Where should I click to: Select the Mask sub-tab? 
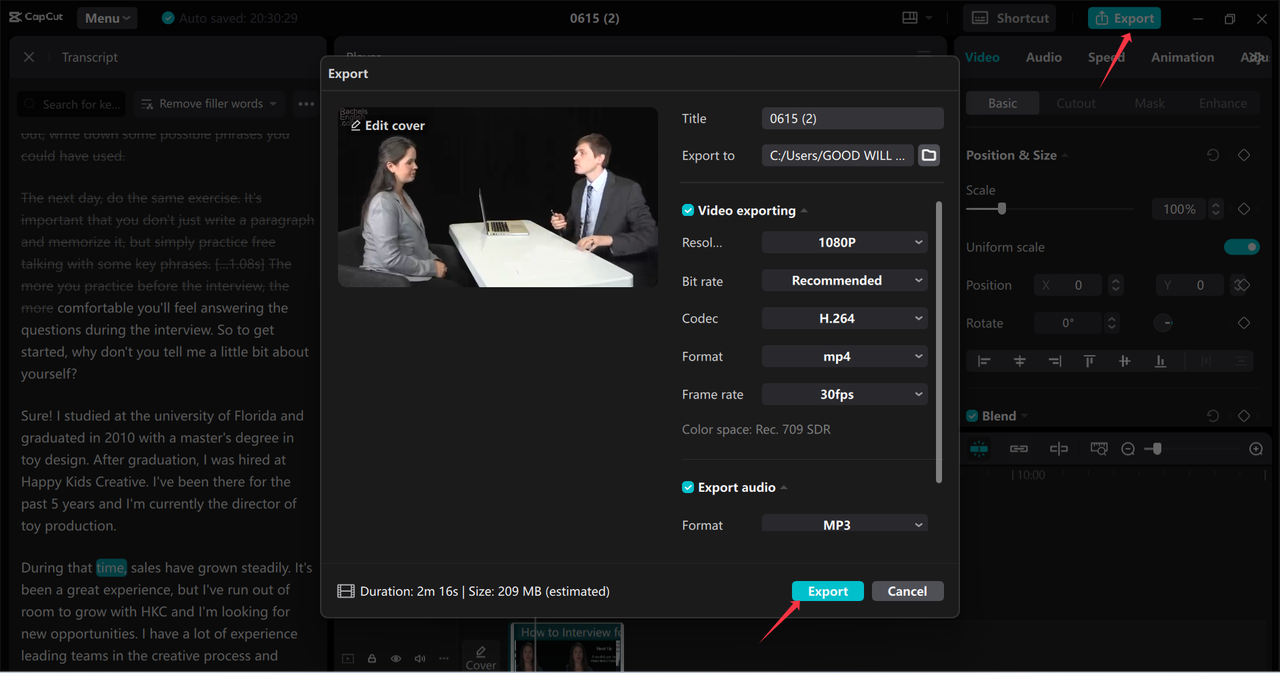(x=1149, y=103)
